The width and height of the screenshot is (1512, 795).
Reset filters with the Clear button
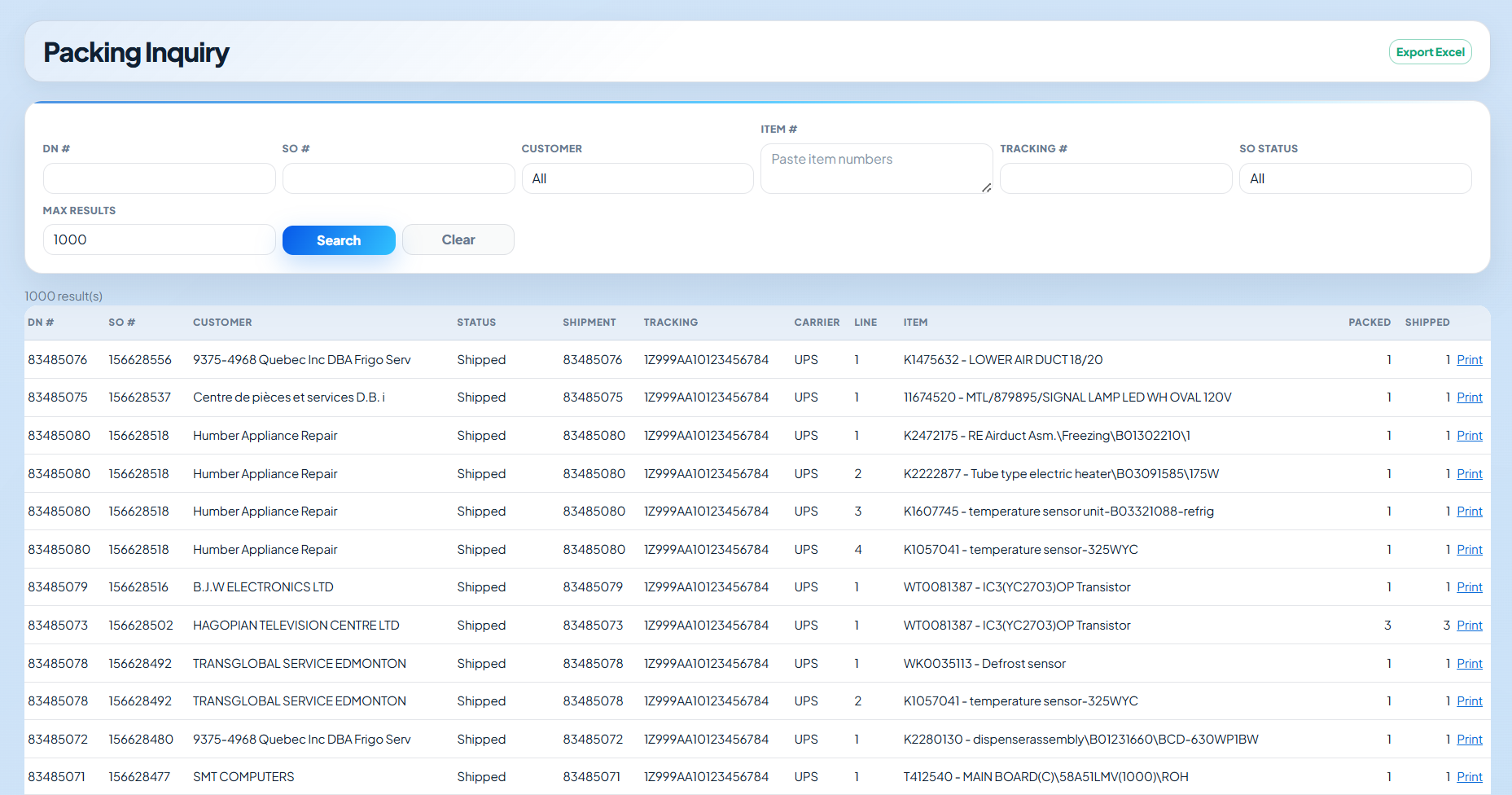(458, 239)
